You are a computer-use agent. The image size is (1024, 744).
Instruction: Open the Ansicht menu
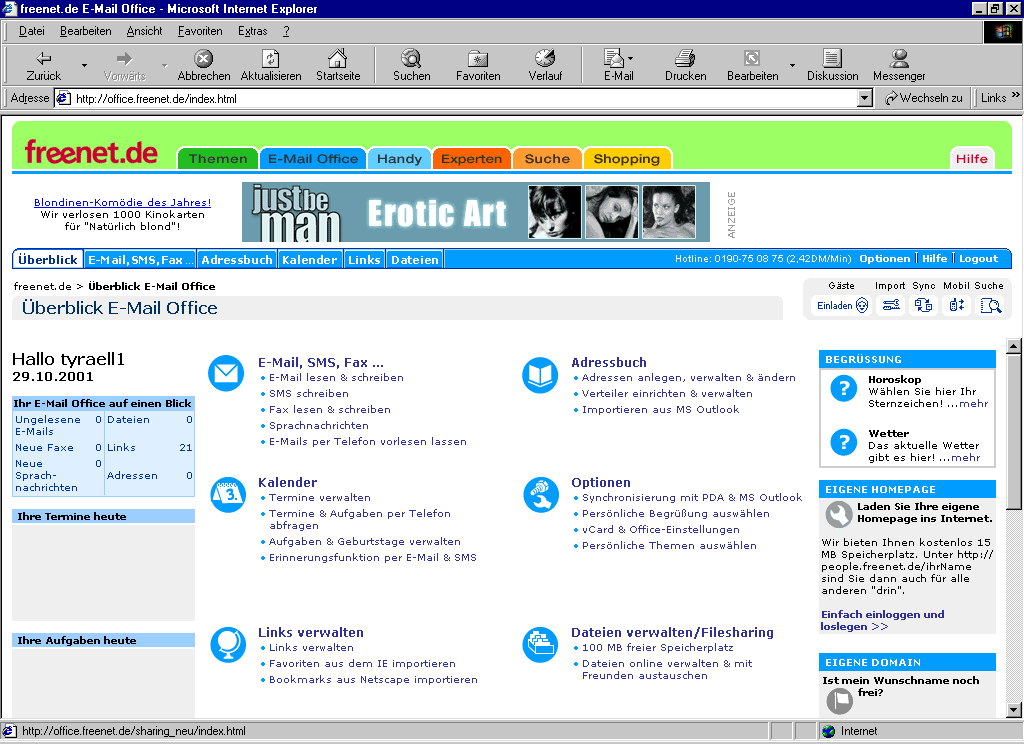click(x=144, y=31)
